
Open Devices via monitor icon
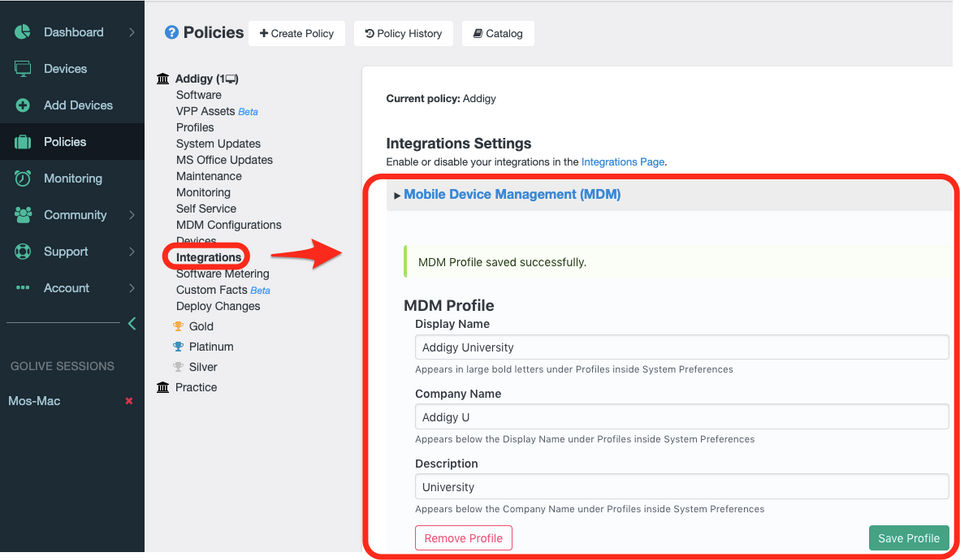(23, 69)
